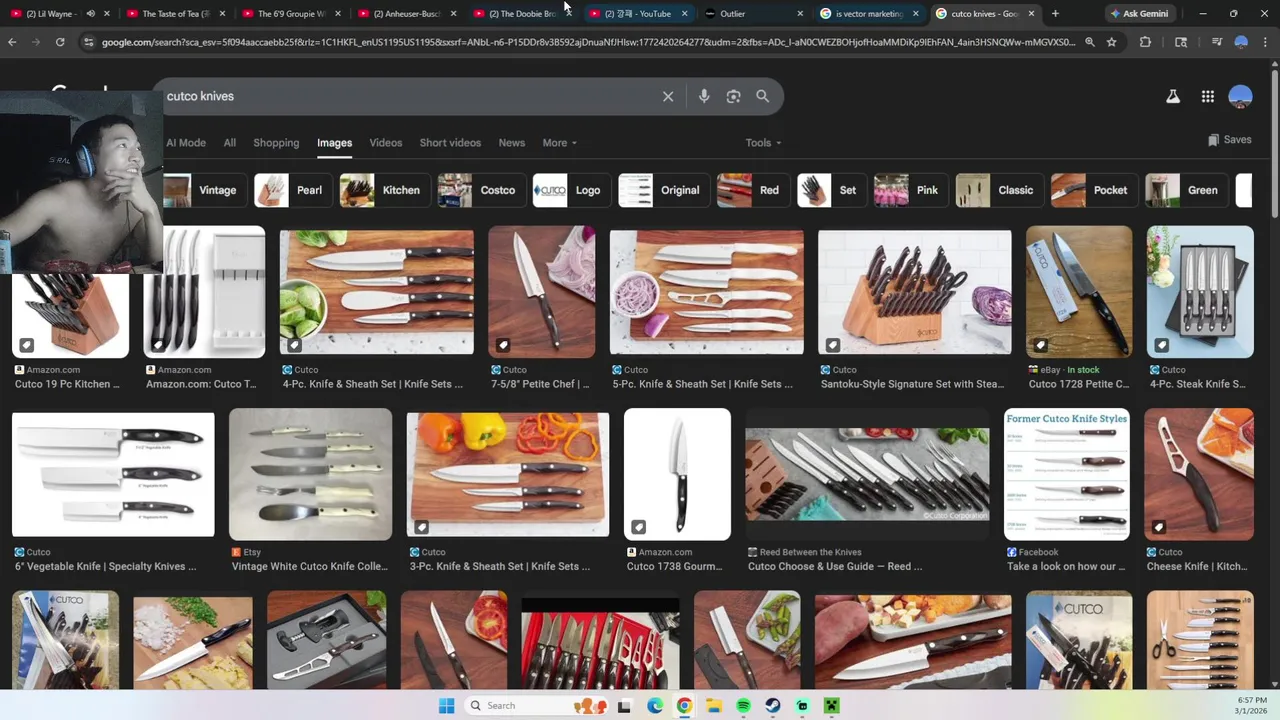The width and height of the screenshot is (1280, 720).
Task: Open Google Lens image search icon
Action: click(733, 96)
